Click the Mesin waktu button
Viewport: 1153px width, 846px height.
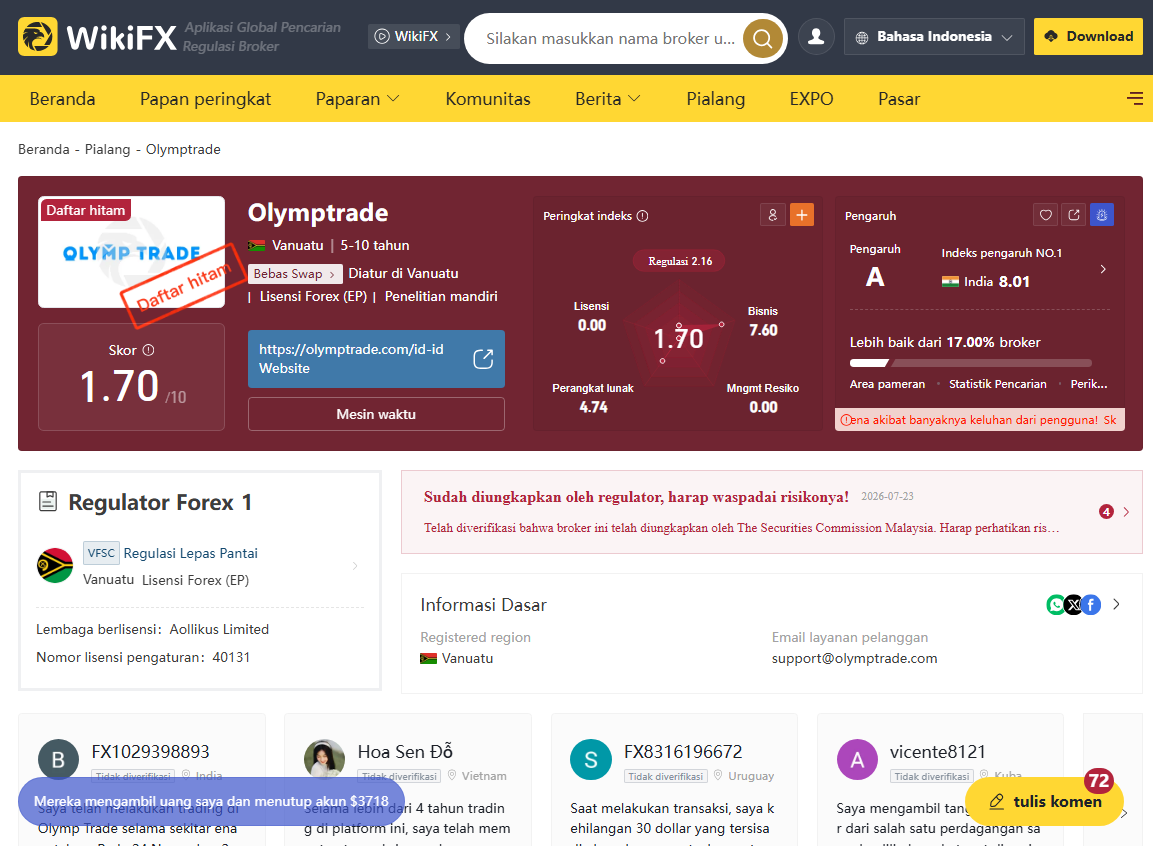(376, 414)
